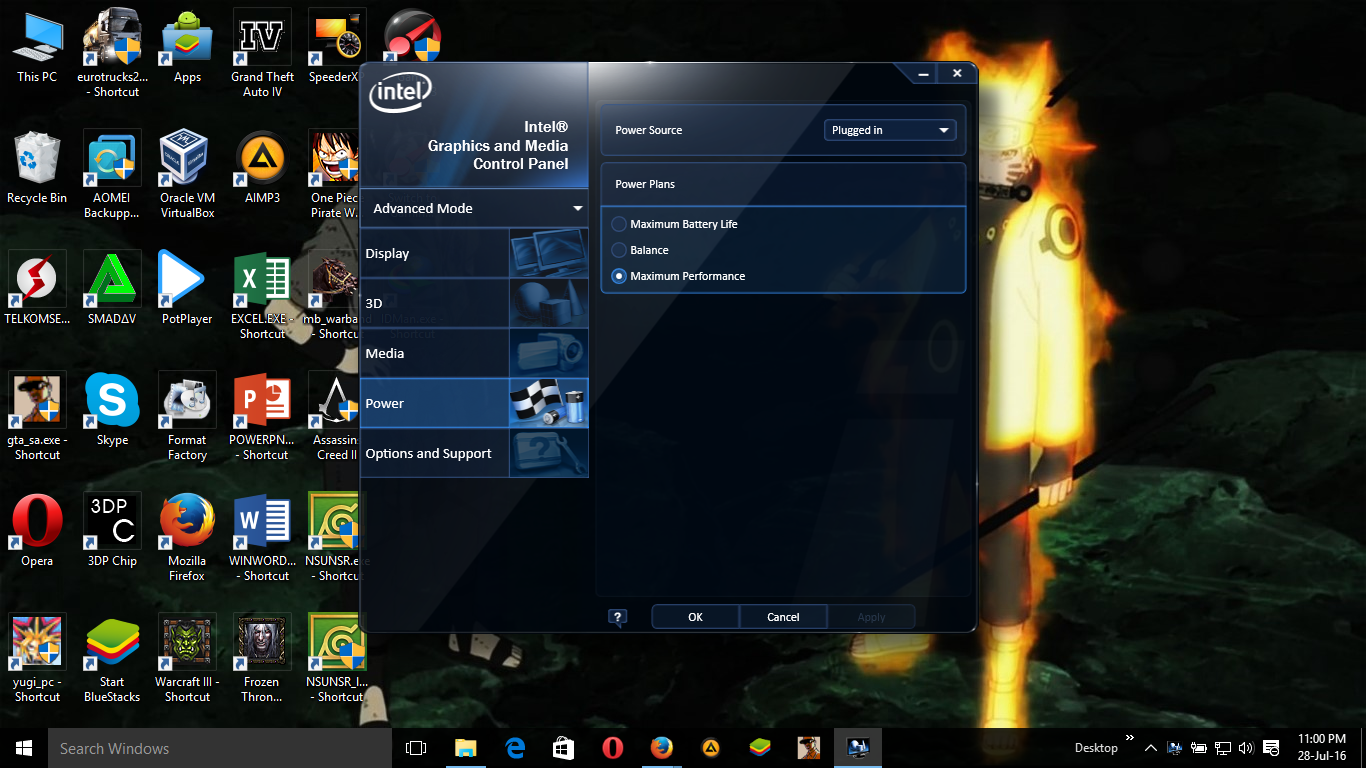Select the Mozilla Firefox desktop icon
This screenshot has width=1366, height=768.
coord(187,537)
